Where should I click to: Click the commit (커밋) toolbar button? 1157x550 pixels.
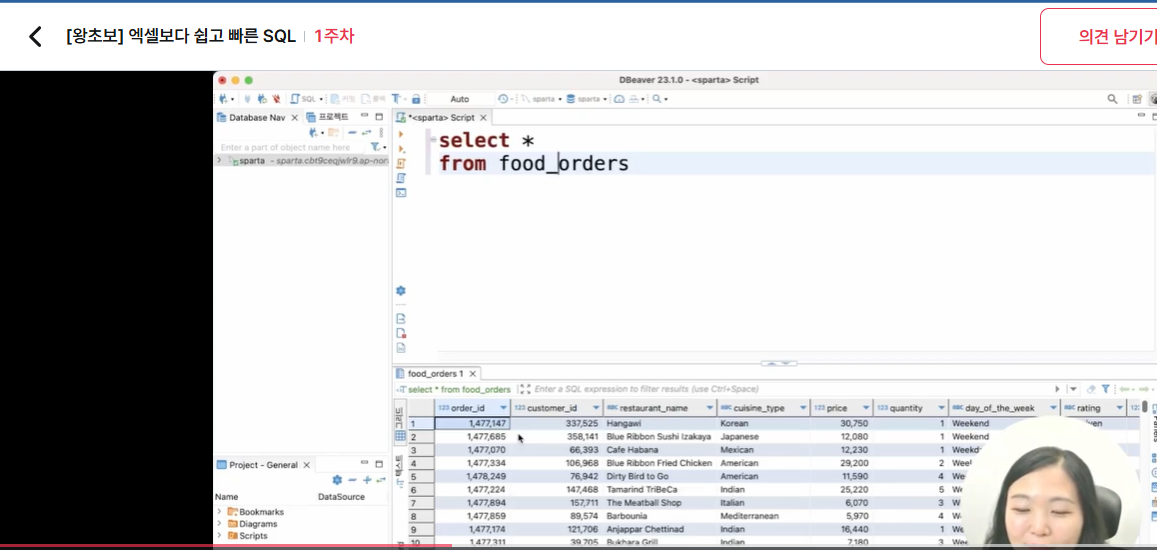pos(342,99)
